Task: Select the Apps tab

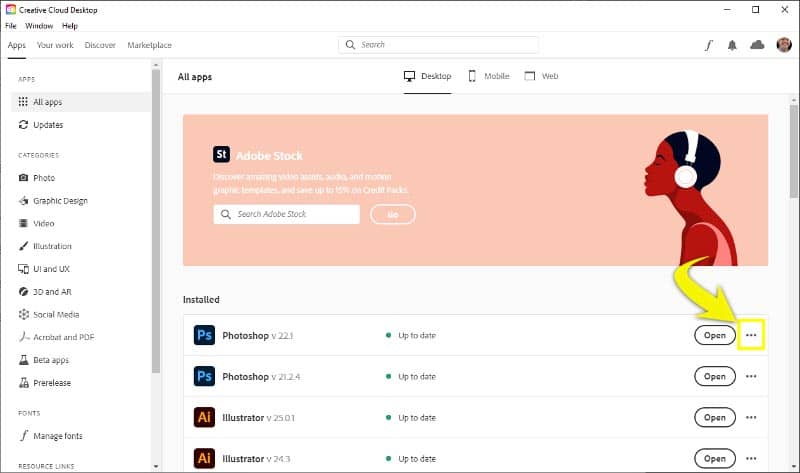Action: (16, 45)
